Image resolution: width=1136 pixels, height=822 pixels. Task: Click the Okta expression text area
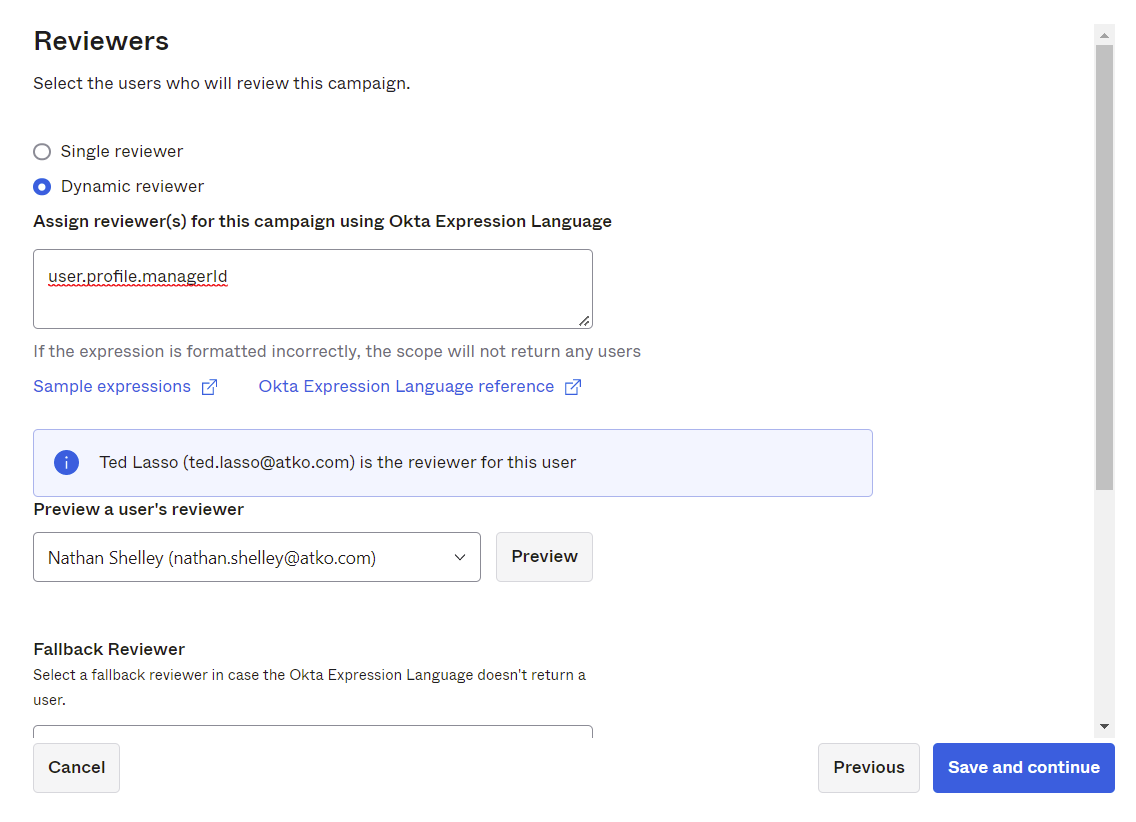(x=312, y=289)
